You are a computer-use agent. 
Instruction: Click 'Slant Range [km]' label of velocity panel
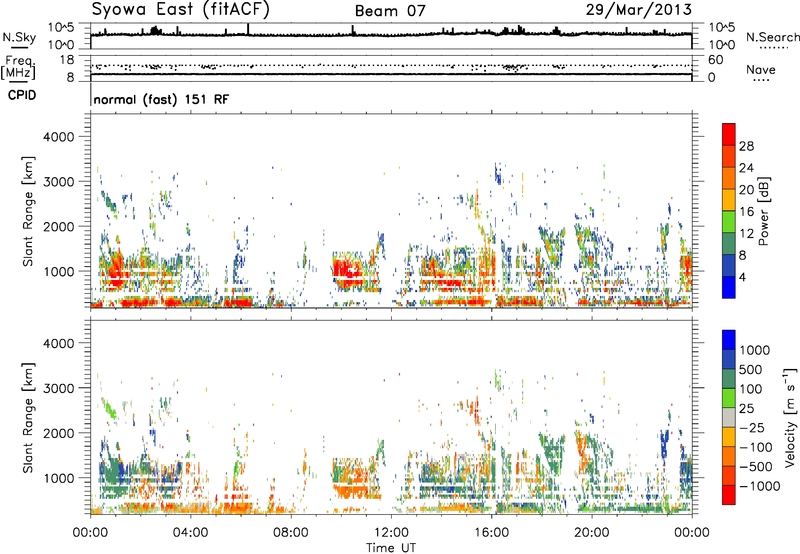[x=28, y=418]
